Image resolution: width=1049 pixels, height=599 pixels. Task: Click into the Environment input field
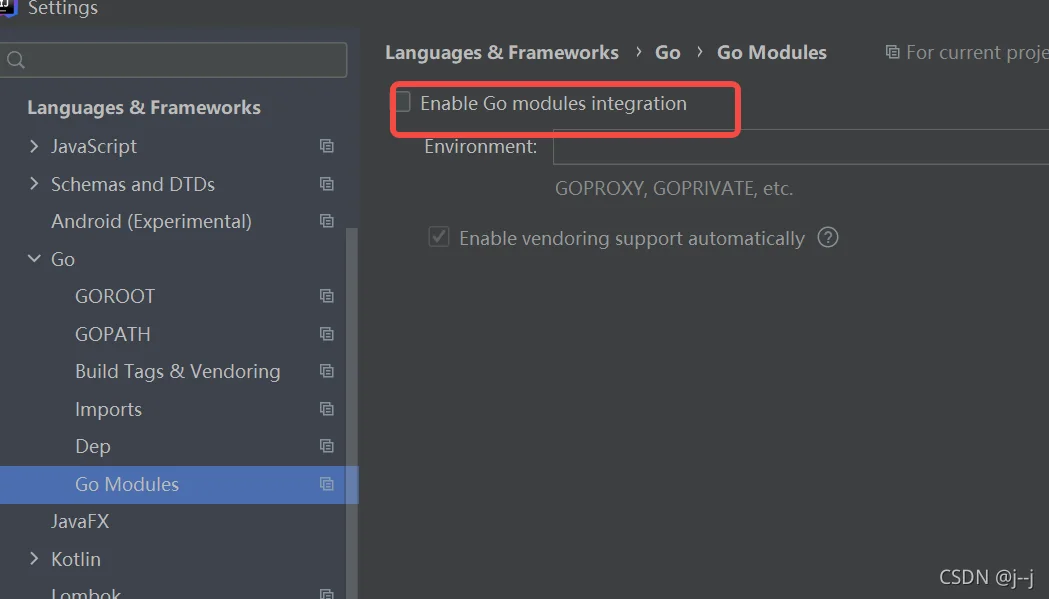[x=801, y=147]
